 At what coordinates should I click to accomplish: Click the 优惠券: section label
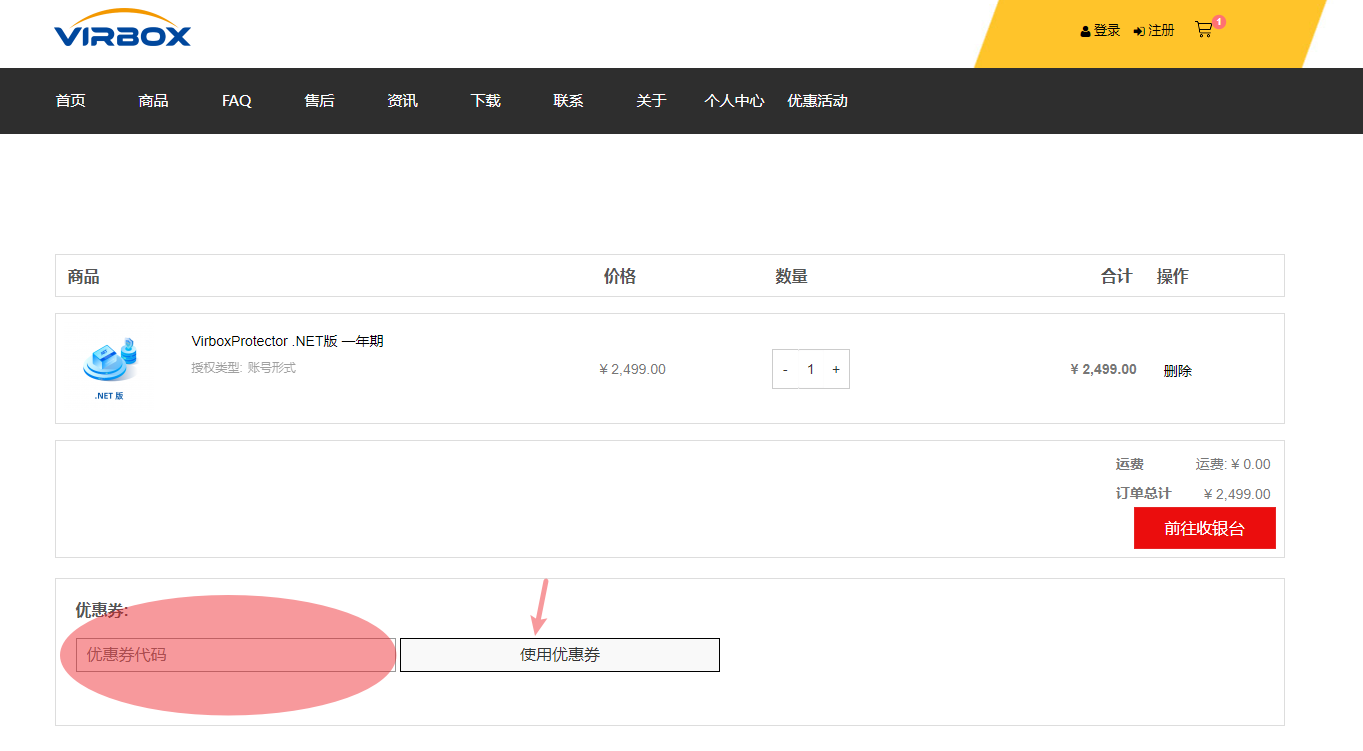click(x=102, y=610)
